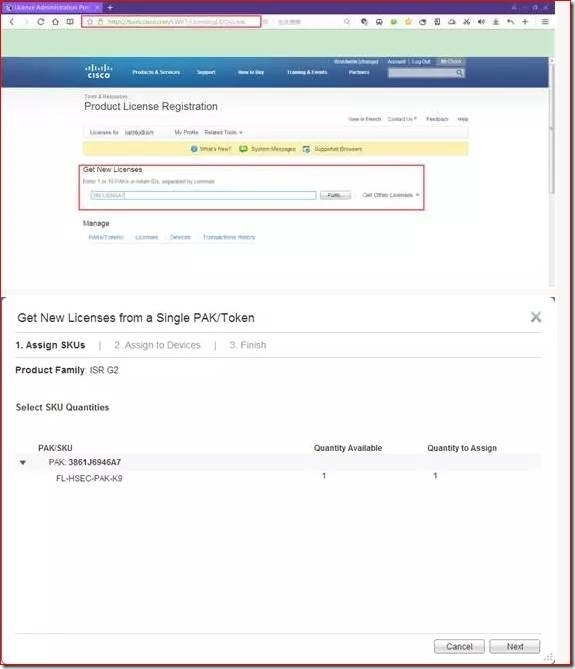Click the green circle extension icon

[x=393, y=21]
